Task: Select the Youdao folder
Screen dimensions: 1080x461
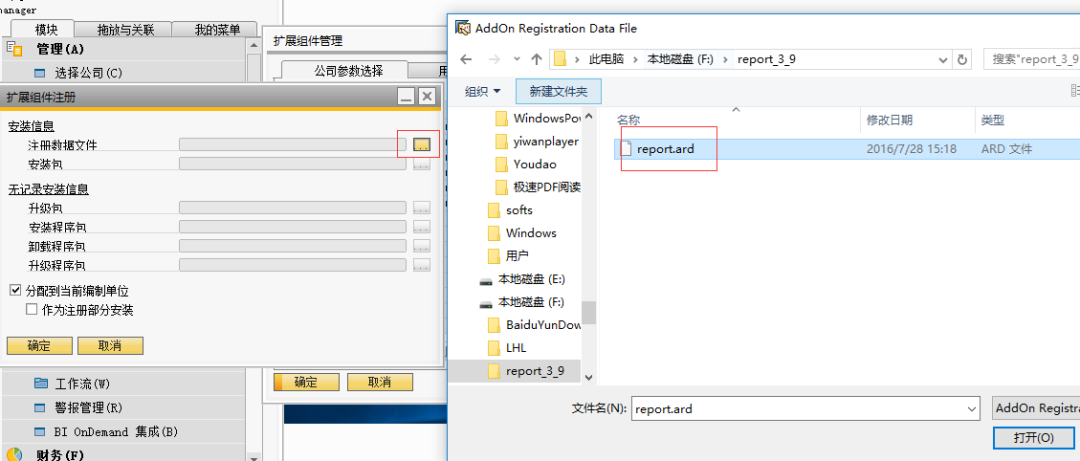Action: click(x=526, y=164)
